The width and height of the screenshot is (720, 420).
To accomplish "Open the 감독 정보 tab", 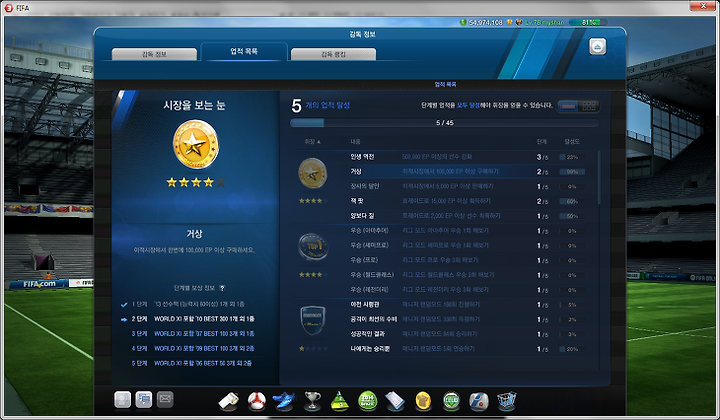I will (154, 54).
